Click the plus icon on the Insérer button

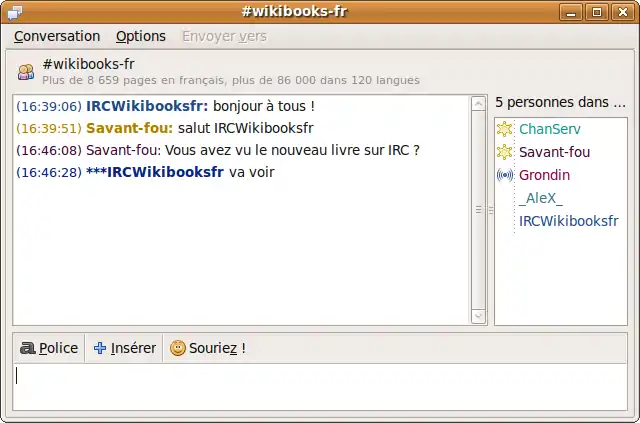99,348
